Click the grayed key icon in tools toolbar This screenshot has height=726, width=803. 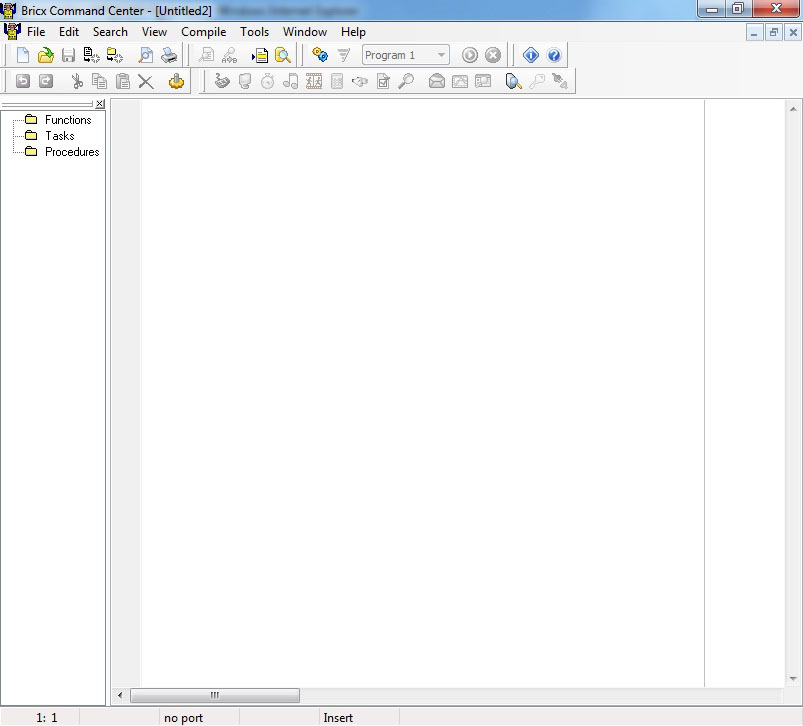[x=537, y=81]
